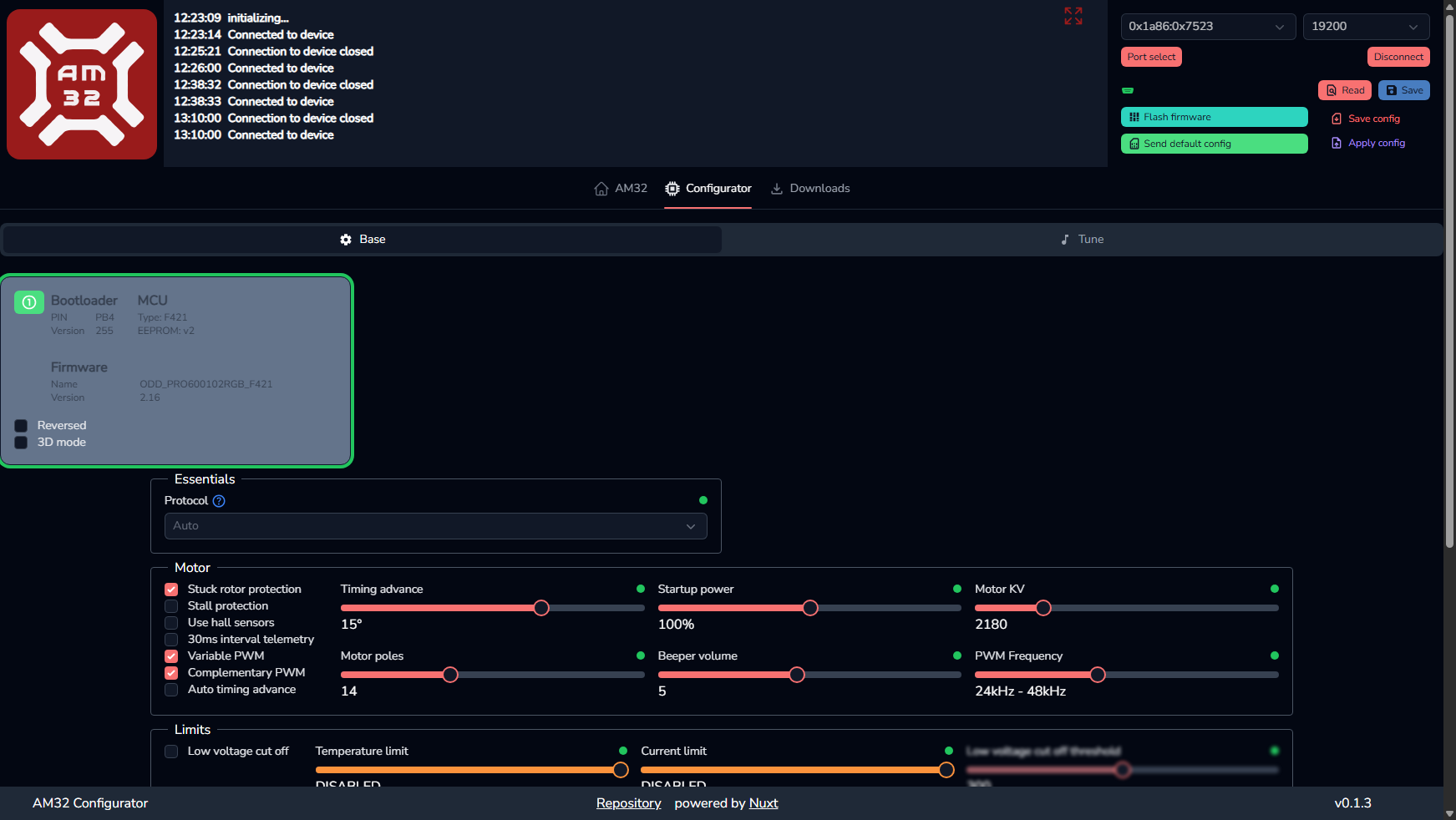1456x820 pixels.
Task: Enable the 3D mode checkbox
Action: tap(21, 443)
